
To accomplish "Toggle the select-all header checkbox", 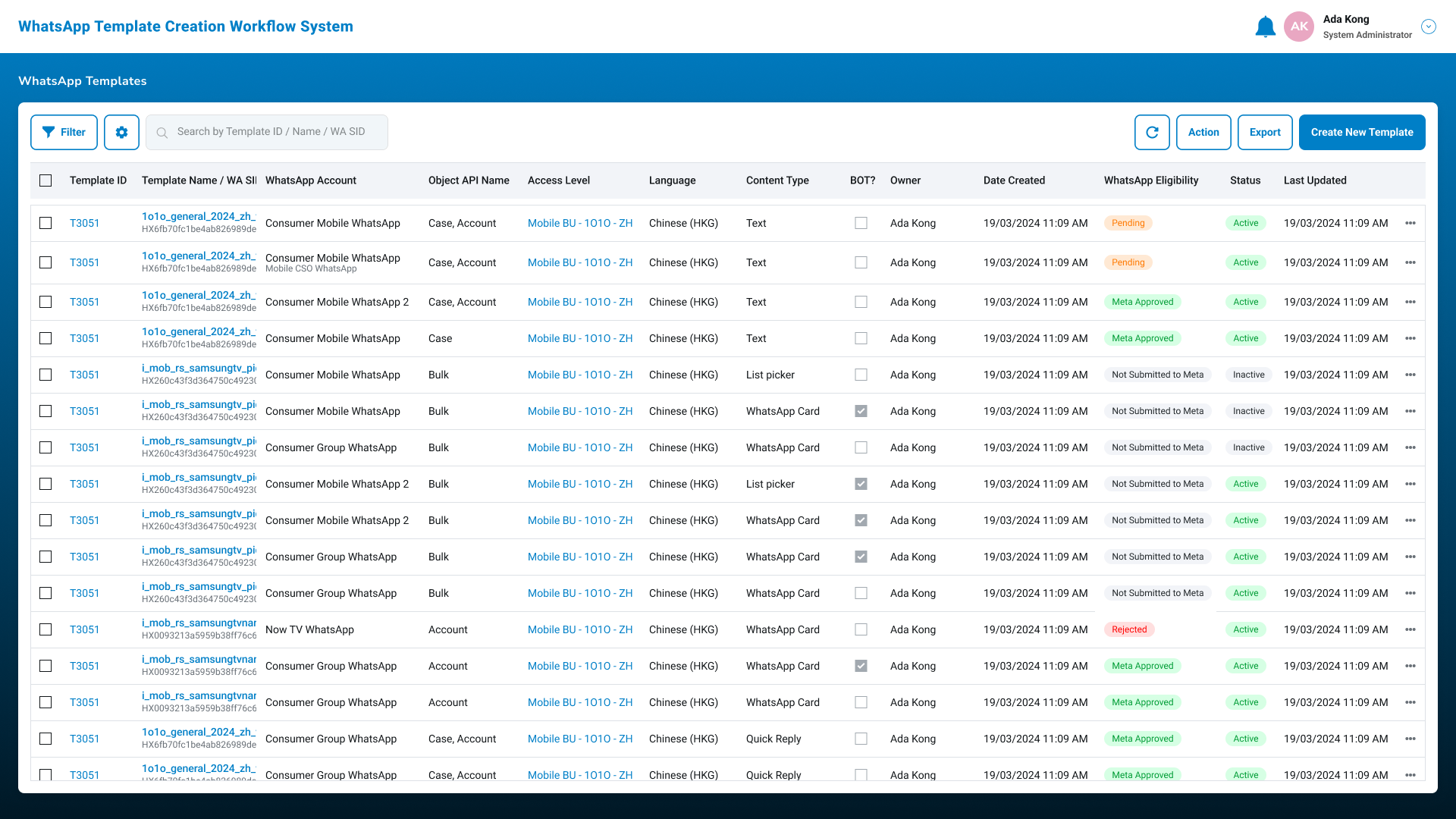I will click(45, 180).
